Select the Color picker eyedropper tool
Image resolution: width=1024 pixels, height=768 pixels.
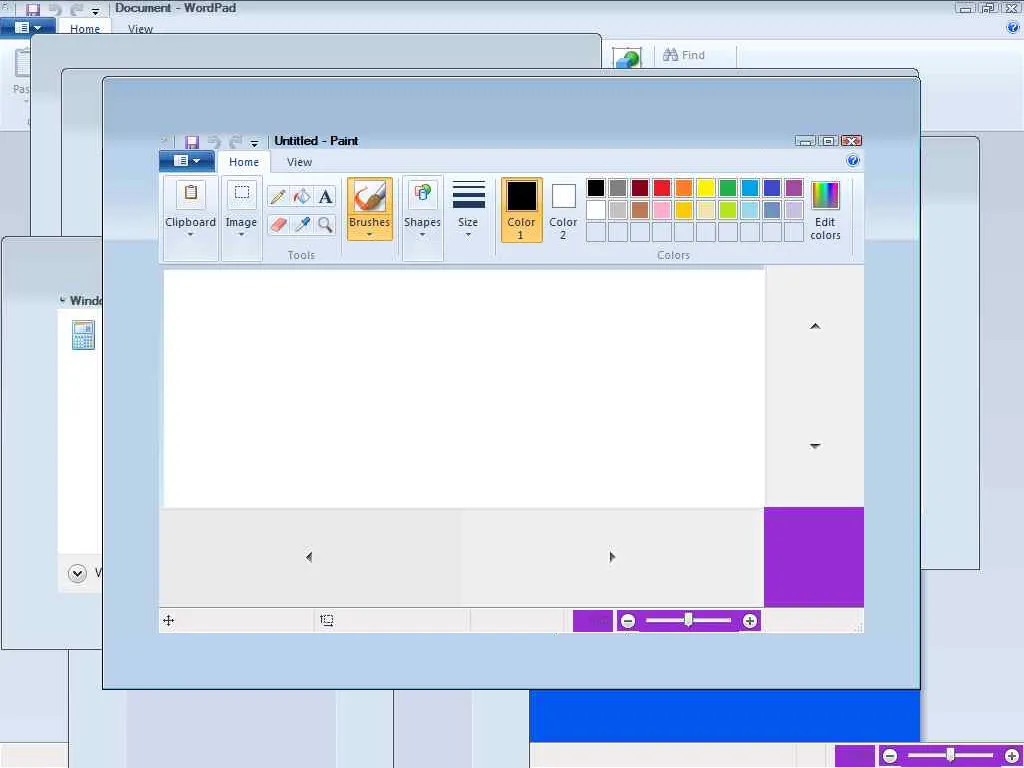(x=302, y=225)
